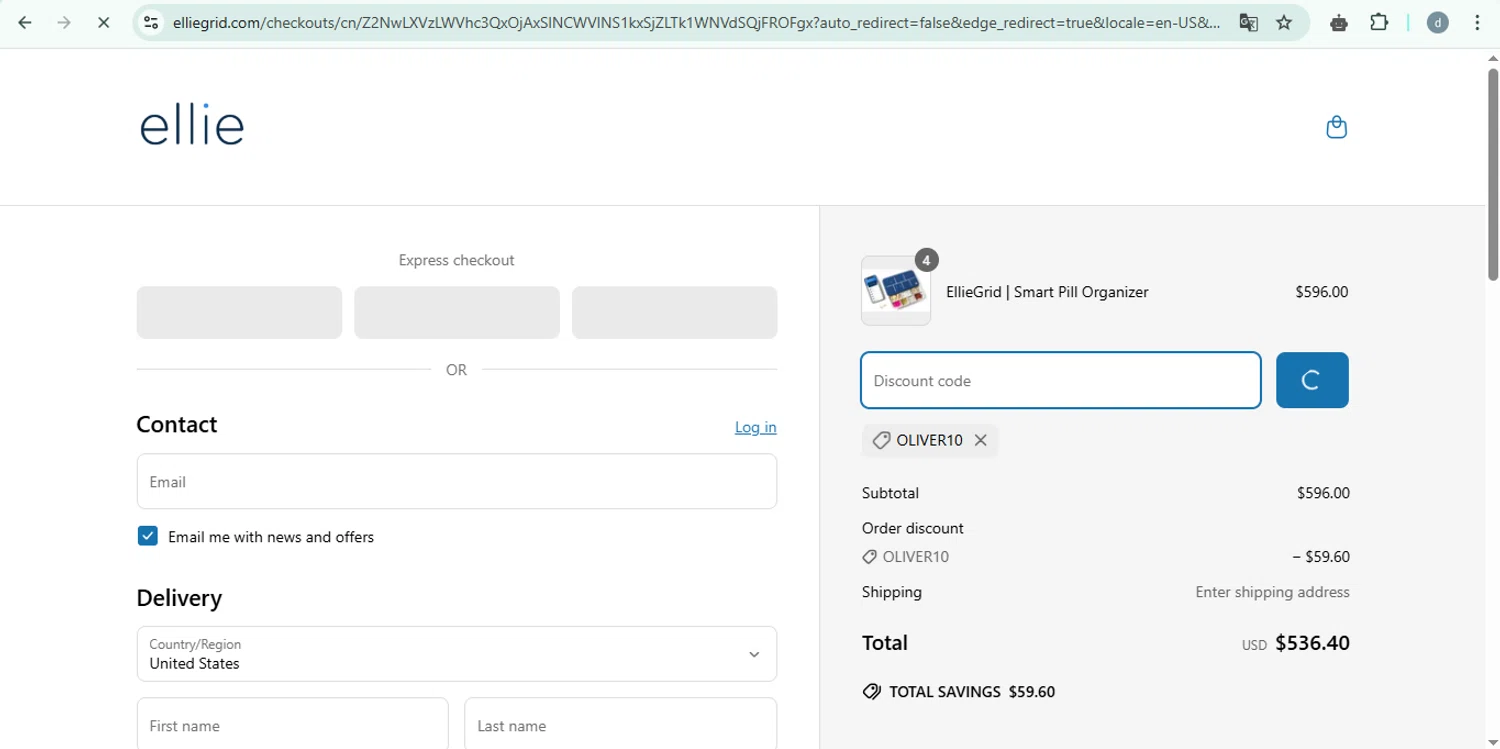Click the ellie logo

point(192,124)
